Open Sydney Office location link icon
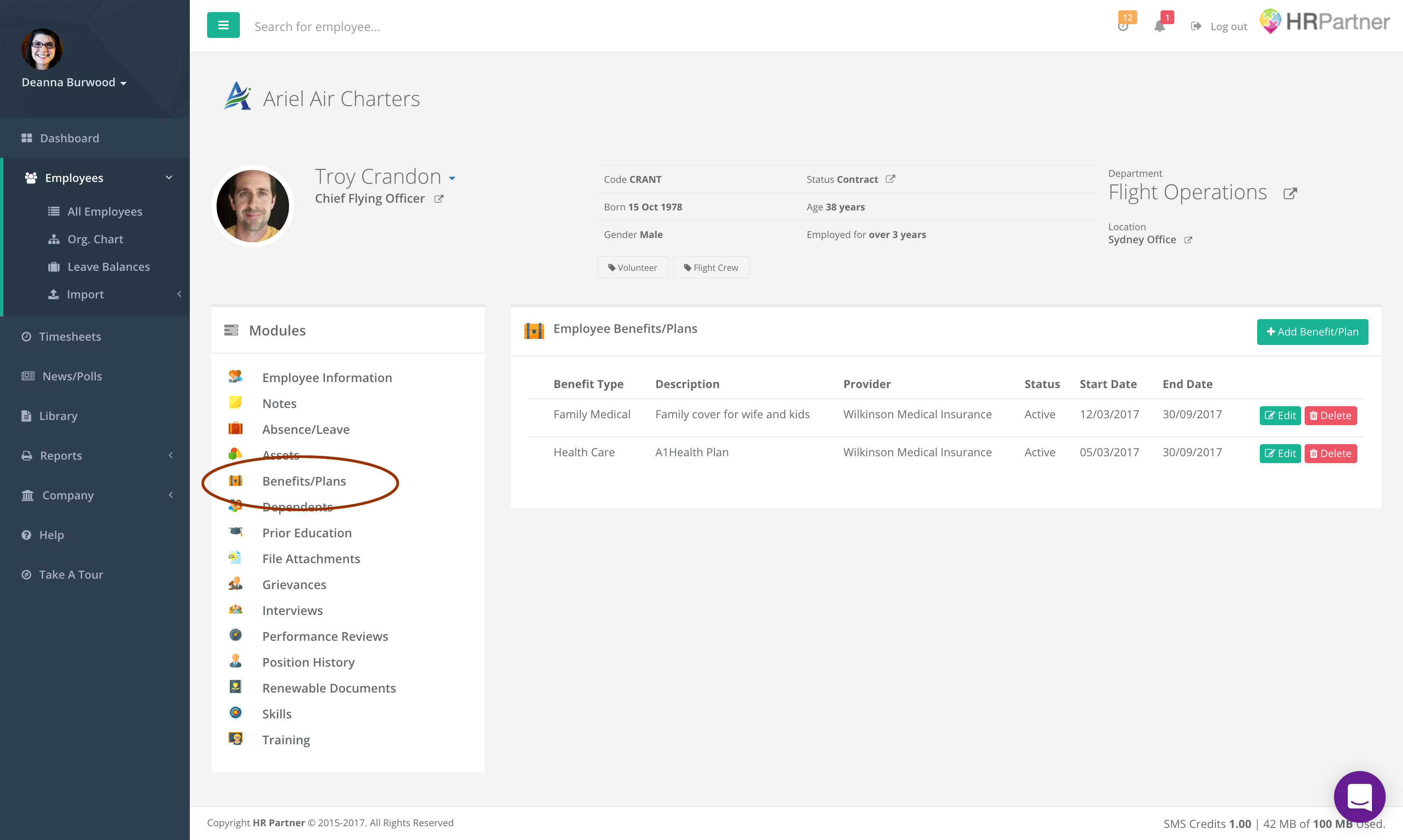 point(1189,240)
